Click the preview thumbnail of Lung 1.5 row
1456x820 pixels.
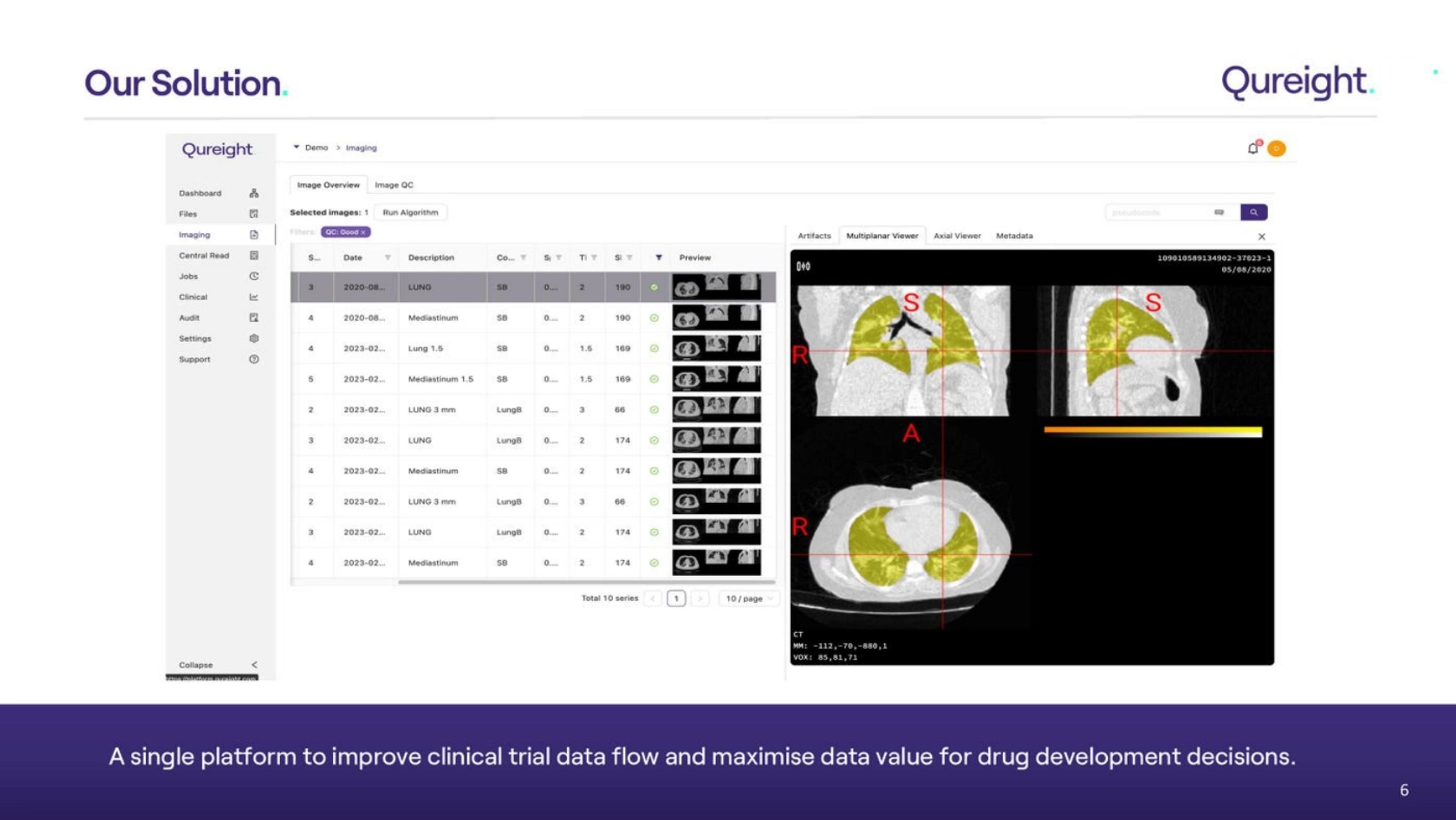pos(716,348)
